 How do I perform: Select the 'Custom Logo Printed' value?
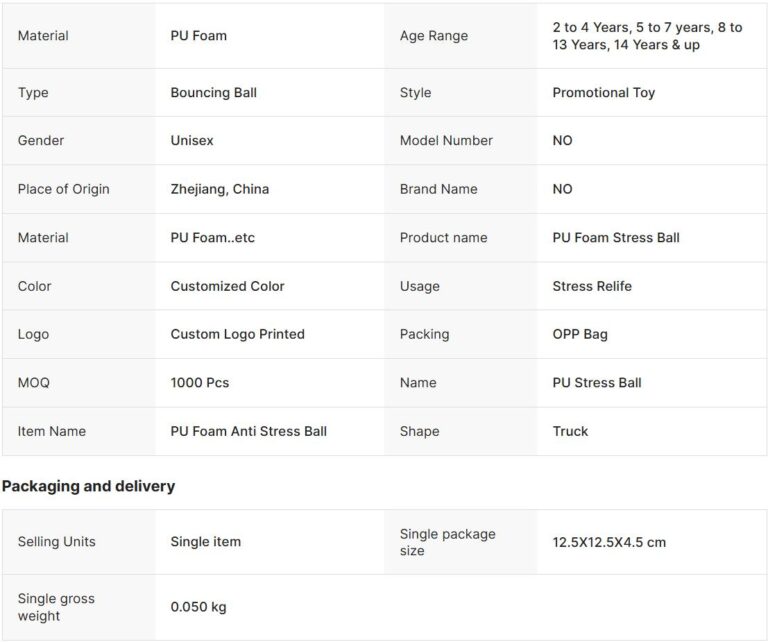point(237,334)
